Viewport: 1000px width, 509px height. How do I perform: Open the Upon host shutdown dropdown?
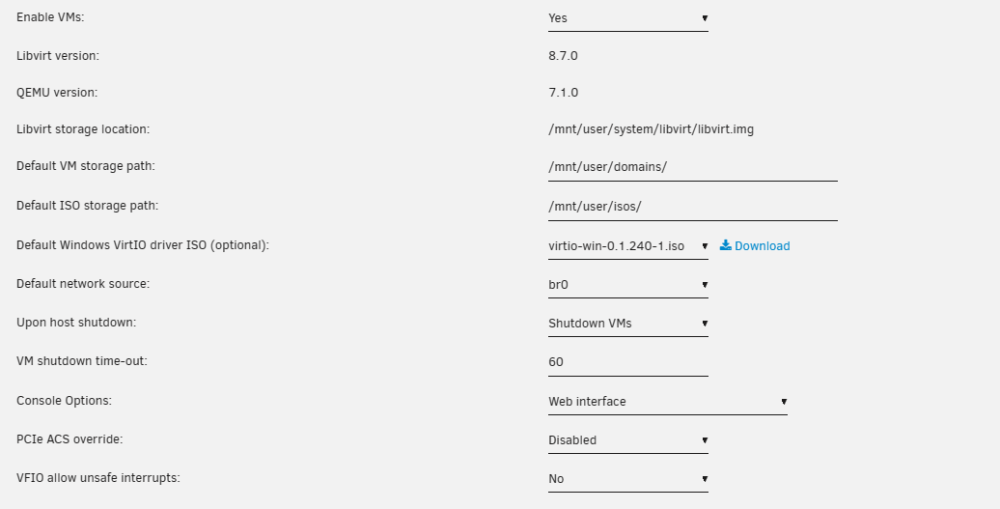coord(628,323)
